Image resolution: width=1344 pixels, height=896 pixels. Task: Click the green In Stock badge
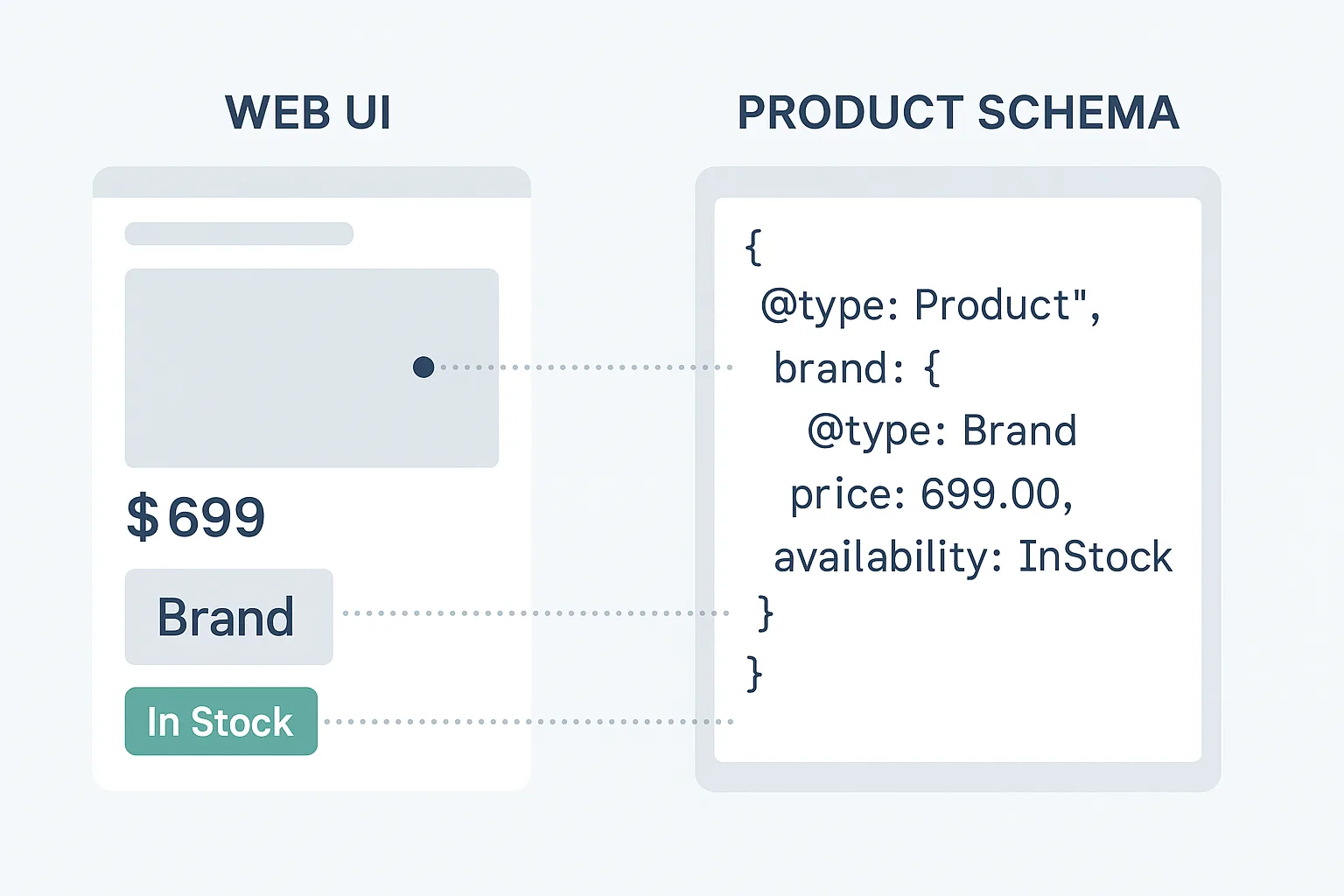pos(221,721)
